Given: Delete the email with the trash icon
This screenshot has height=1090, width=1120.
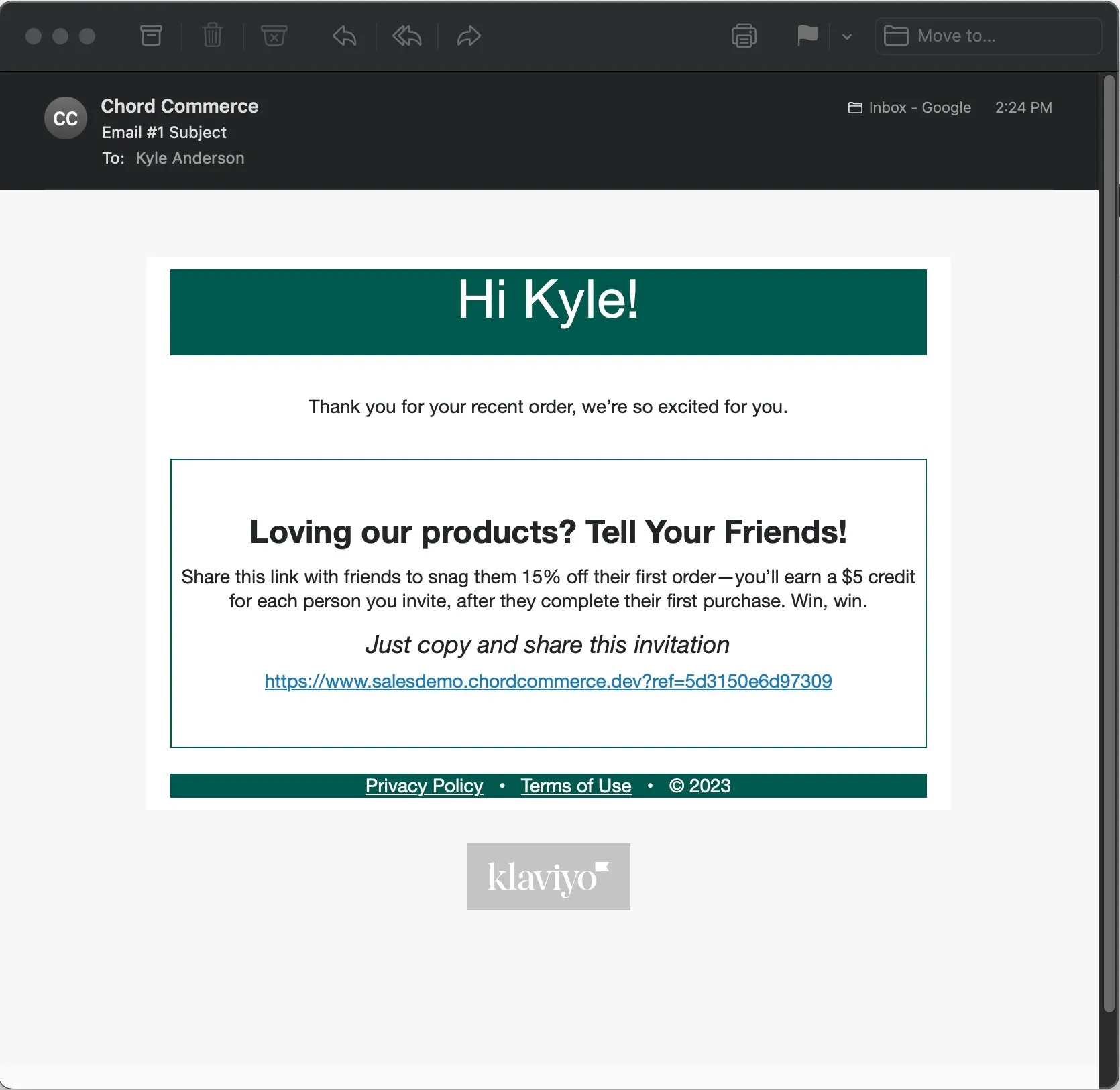Looking at the screenshot, I should pos(212,36).
